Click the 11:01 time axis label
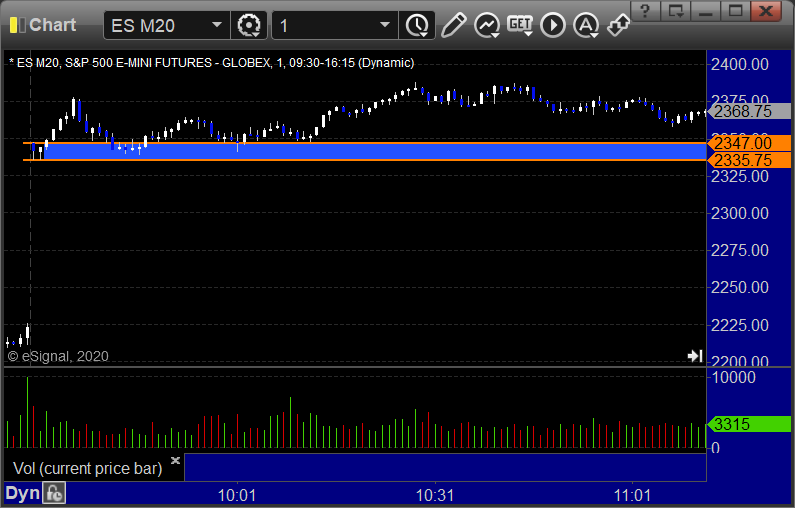The width and height of the screenshot is (795, 508). pos(632,495)
